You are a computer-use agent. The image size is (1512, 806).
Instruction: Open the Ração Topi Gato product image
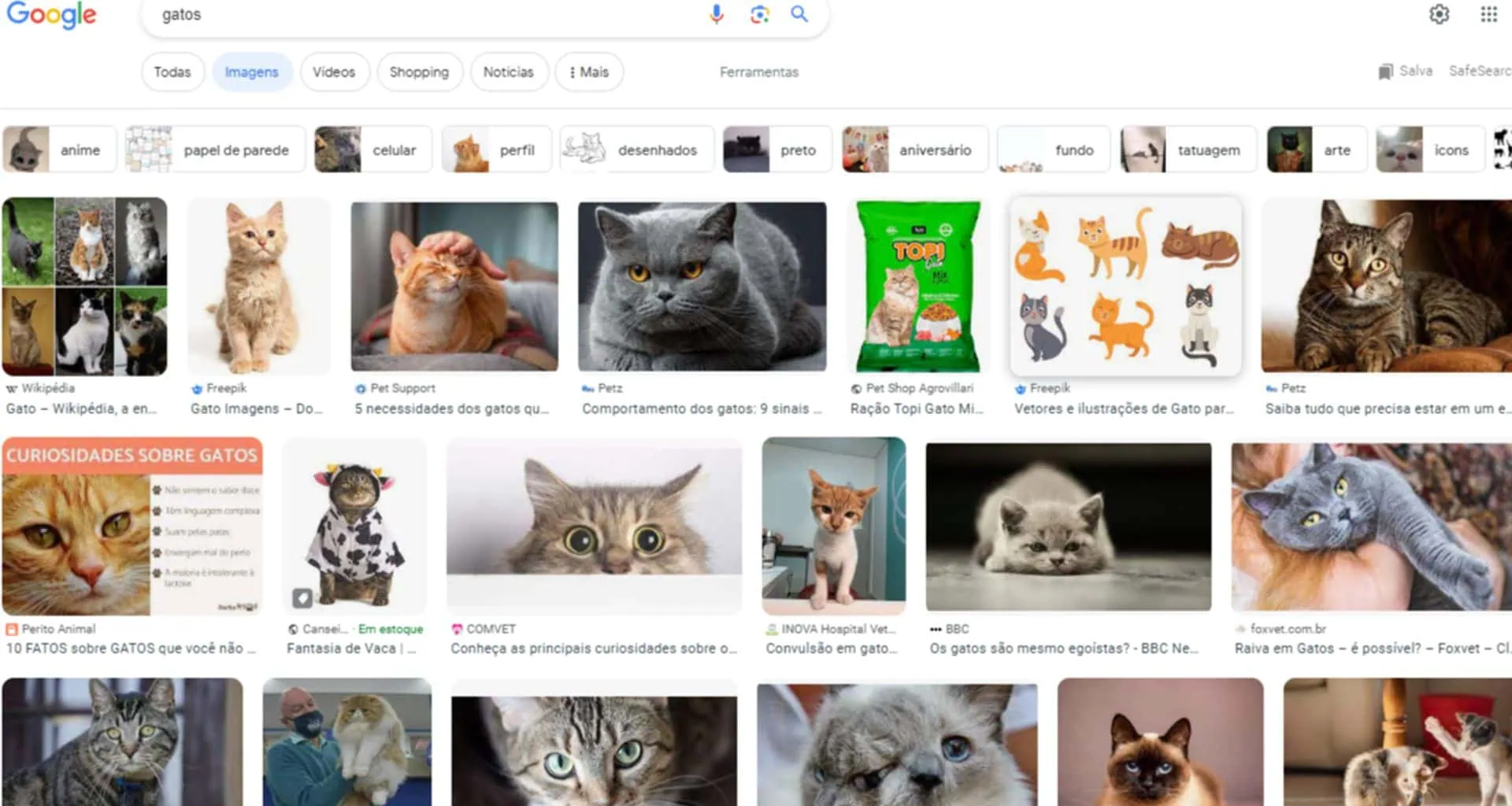(x=918, y=286)
